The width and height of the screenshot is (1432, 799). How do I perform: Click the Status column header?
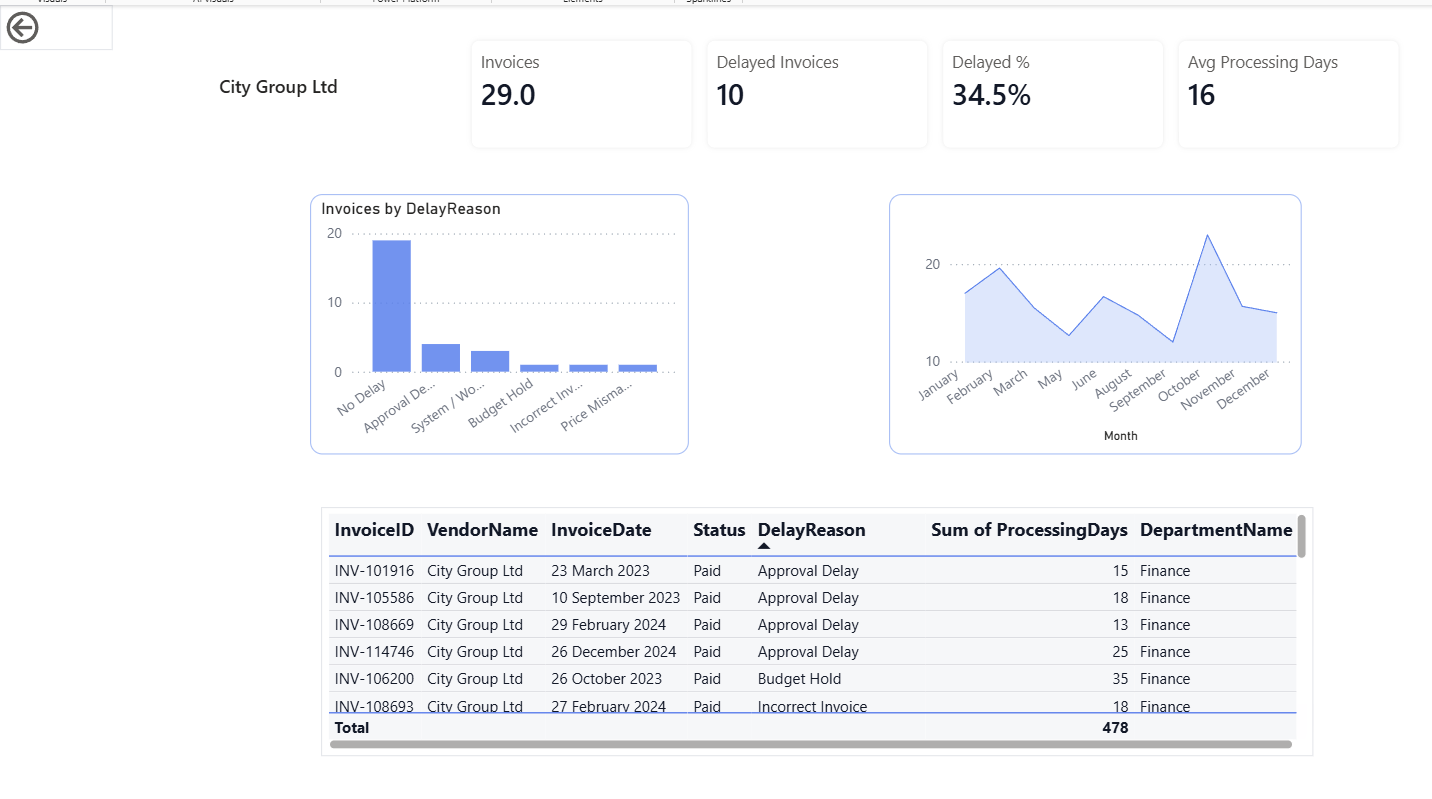pyautogui.click(x=719, y=530)
